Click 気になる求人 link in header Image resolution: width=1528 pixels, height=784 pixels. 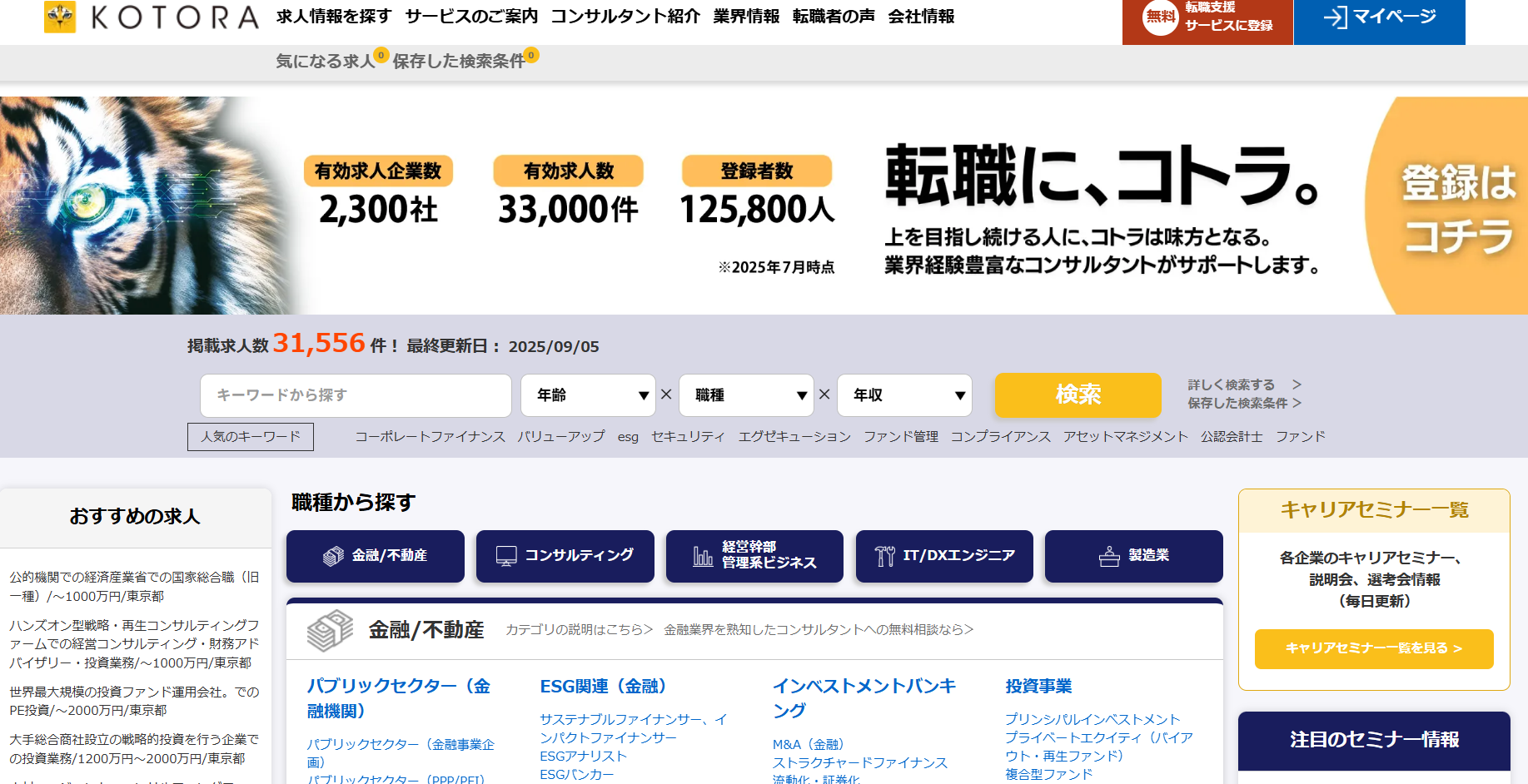click(x=326, y=61)
